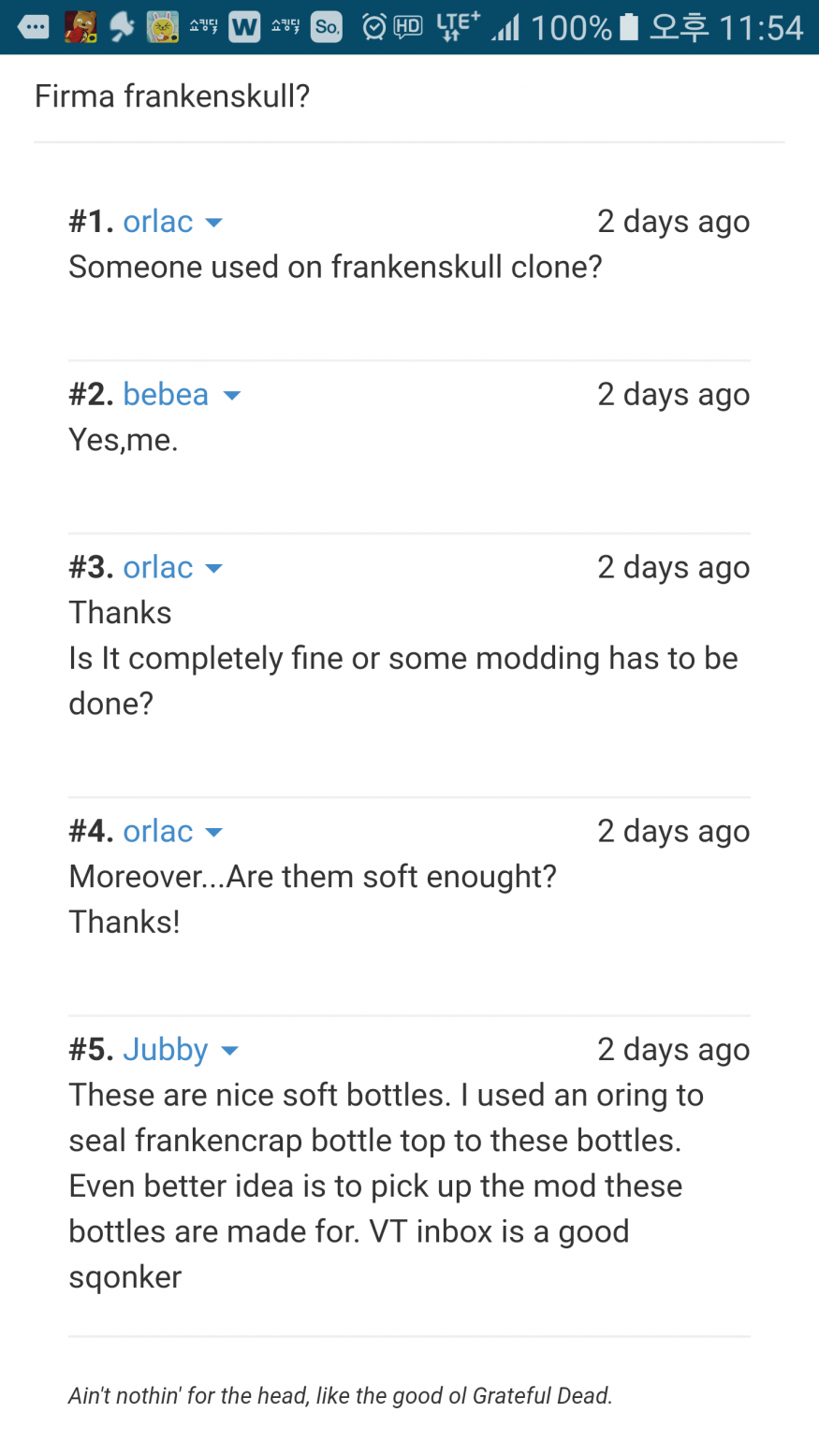Open dropdown arrow beside orlac in post #3
Viewport: 819px width, 1456px height.
pos(213,569)
